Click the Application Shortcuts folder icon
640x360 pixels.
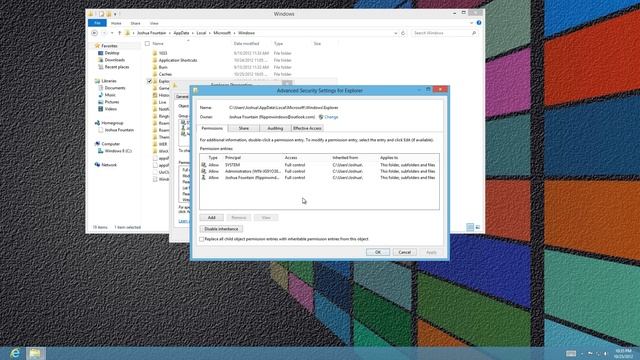(x=155, y=60)
